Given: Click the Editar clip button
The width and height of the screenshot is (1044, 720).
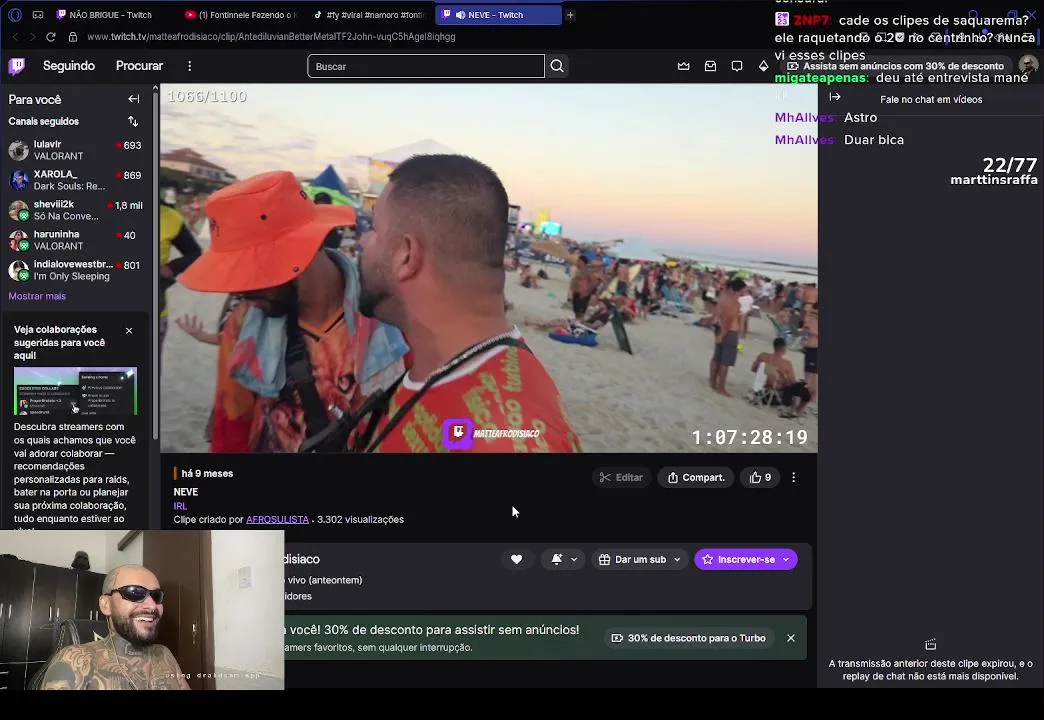Looking at the screenshot, I should point(621,478).
